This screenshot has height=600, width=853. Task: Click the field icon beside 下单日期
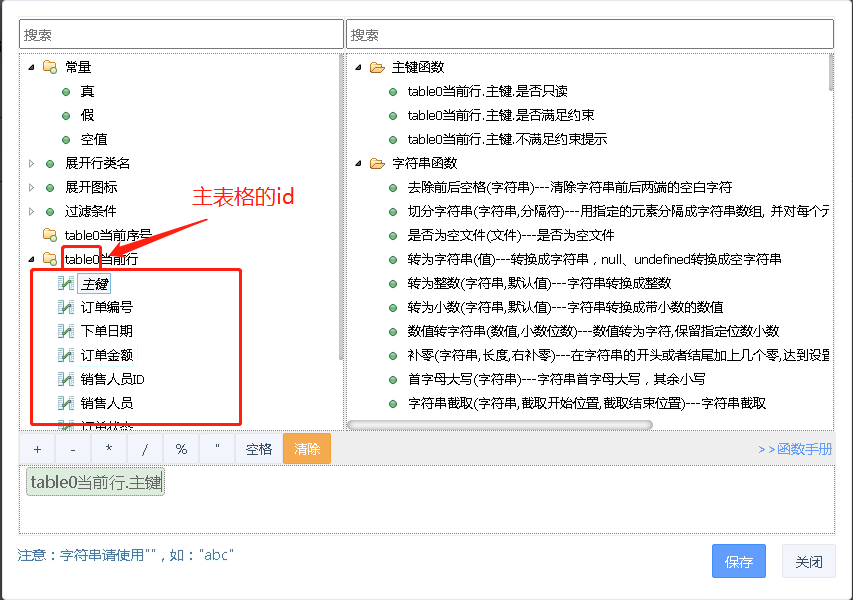pos(67,331)
